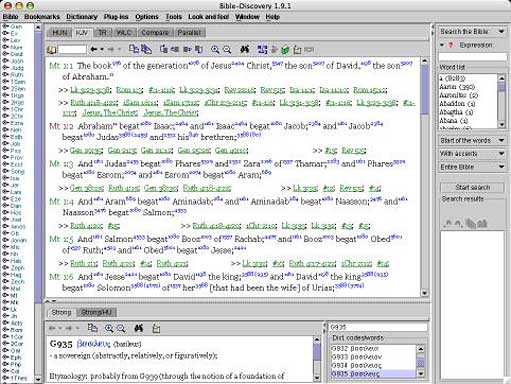
Task: Toggle the Expression disclosure triangle
Action: click(442, 45)
